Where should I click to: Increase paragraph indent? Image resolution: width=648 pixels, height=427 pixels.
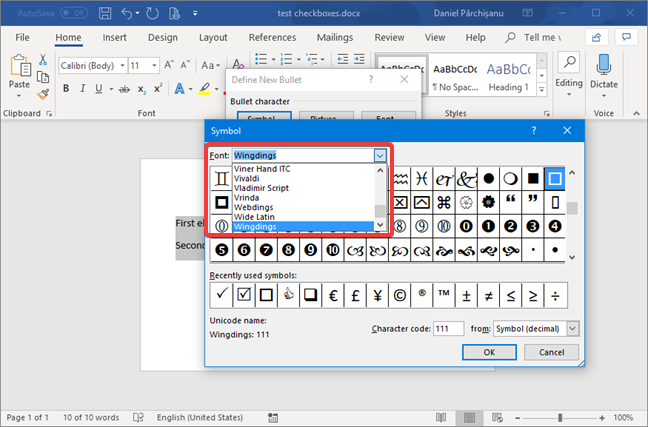coord(359,59)
